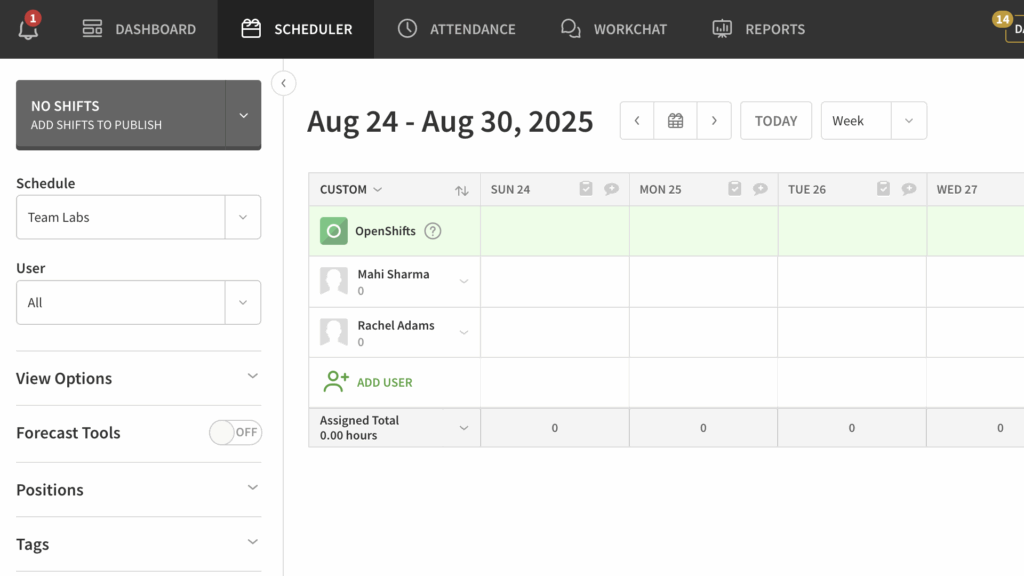The height and width of the screenshot is (576, 1024).
Task: Click the OpenShifts help question mark
Action: click(432, 231)
